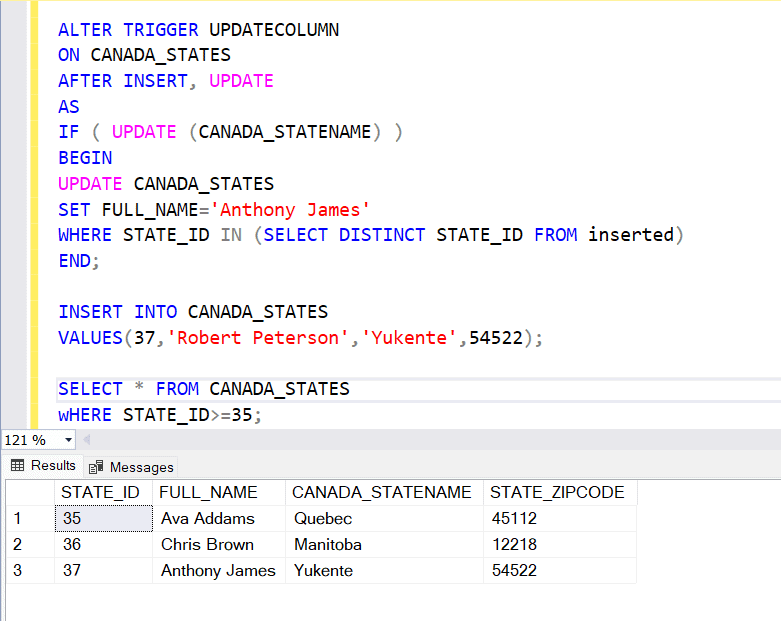
Task: Select the cell with STATE_ID 36
Action: [x=104, y=544]
